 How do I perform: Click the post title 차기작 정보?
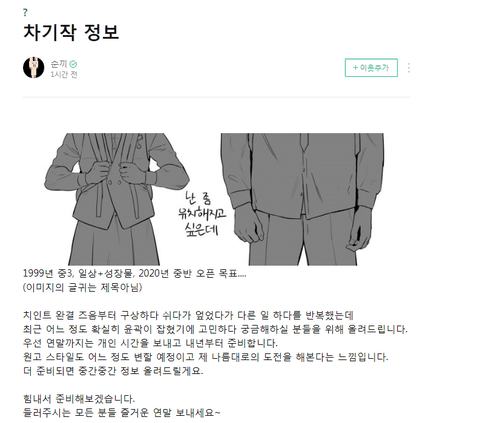click(71, 32)
